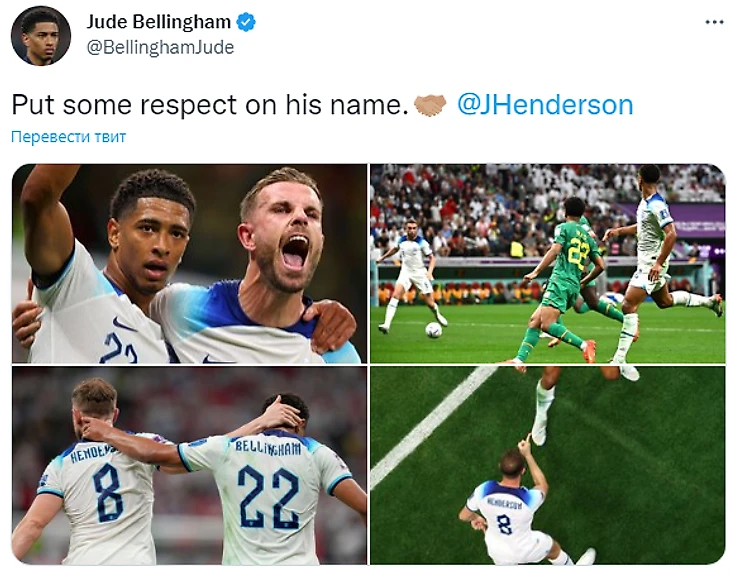The width and height of the screenshot is (730, 577).
Task: Click the handshake emoji in the tweet
Action: (430, 105)
